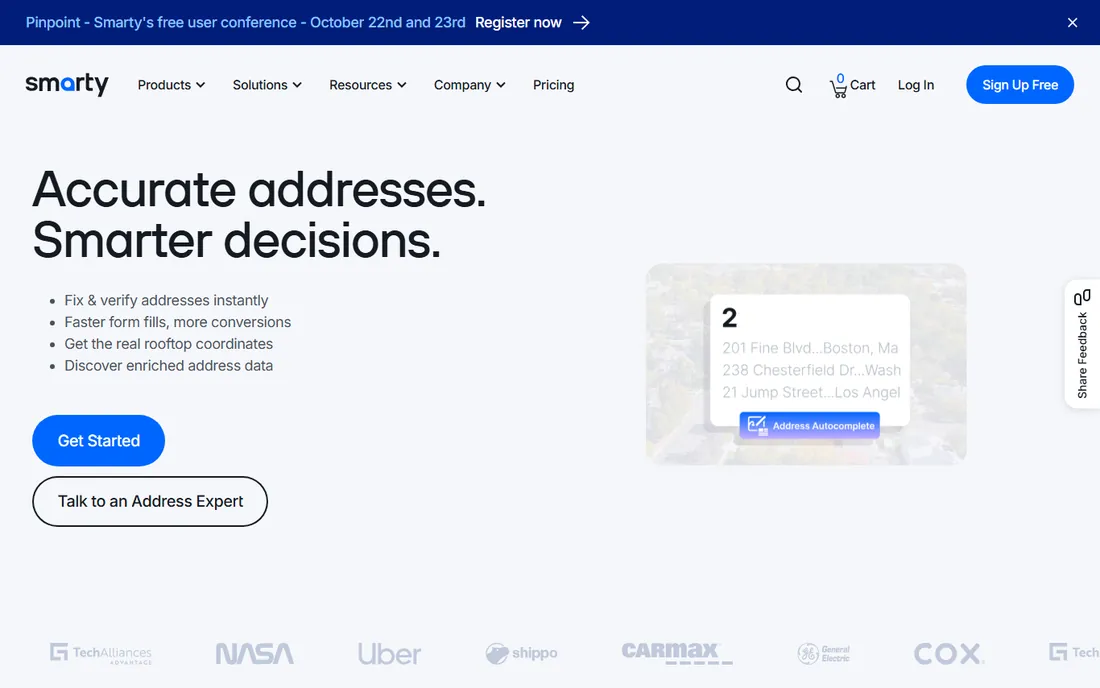Open the Pricing page

(554, 85)
